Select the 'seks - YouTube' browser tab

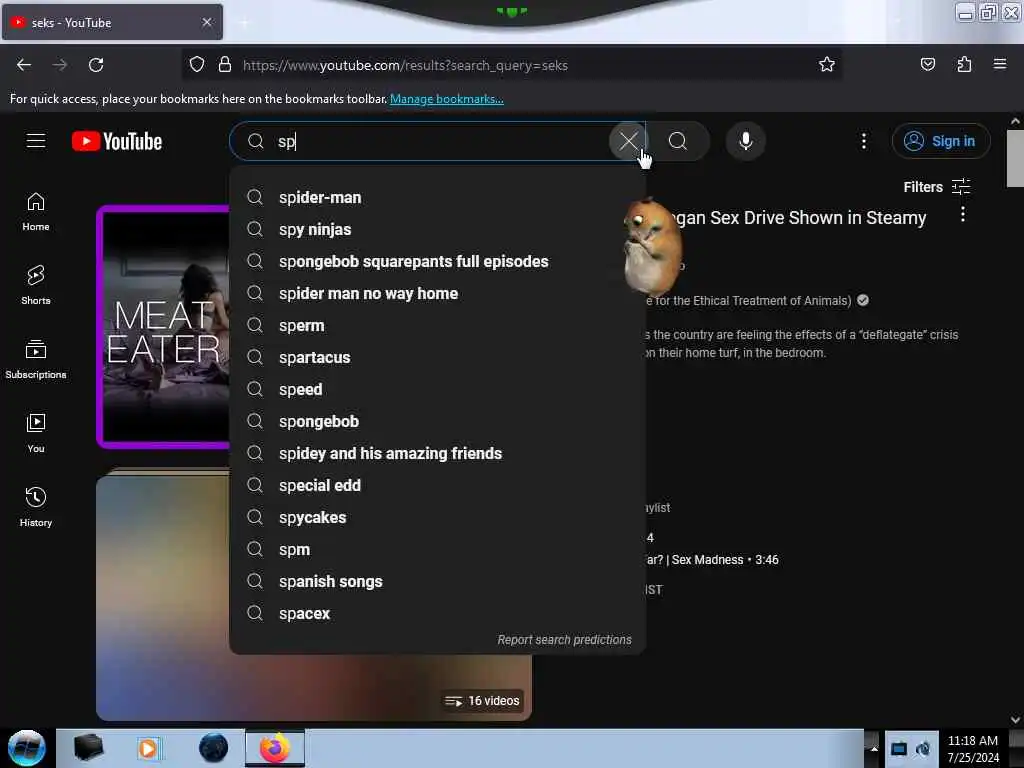pyautogui.click(x=112, y=22)
